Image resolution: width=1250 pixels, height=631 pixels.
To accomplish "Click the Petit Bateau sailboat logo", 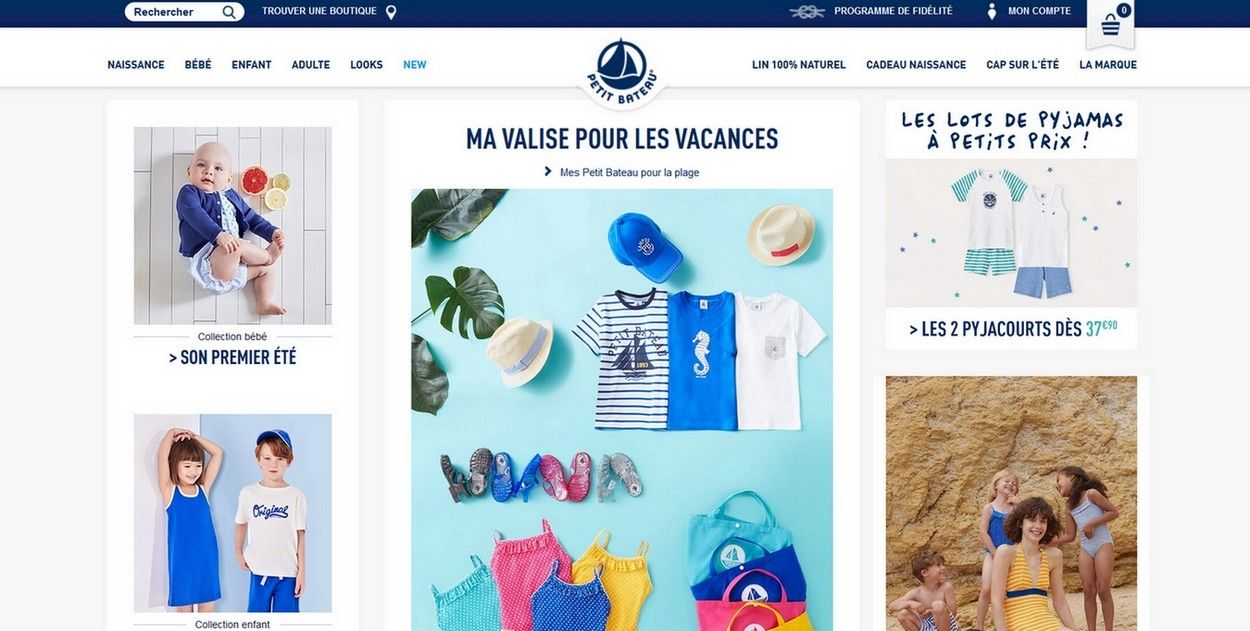I will coord(622,70).
